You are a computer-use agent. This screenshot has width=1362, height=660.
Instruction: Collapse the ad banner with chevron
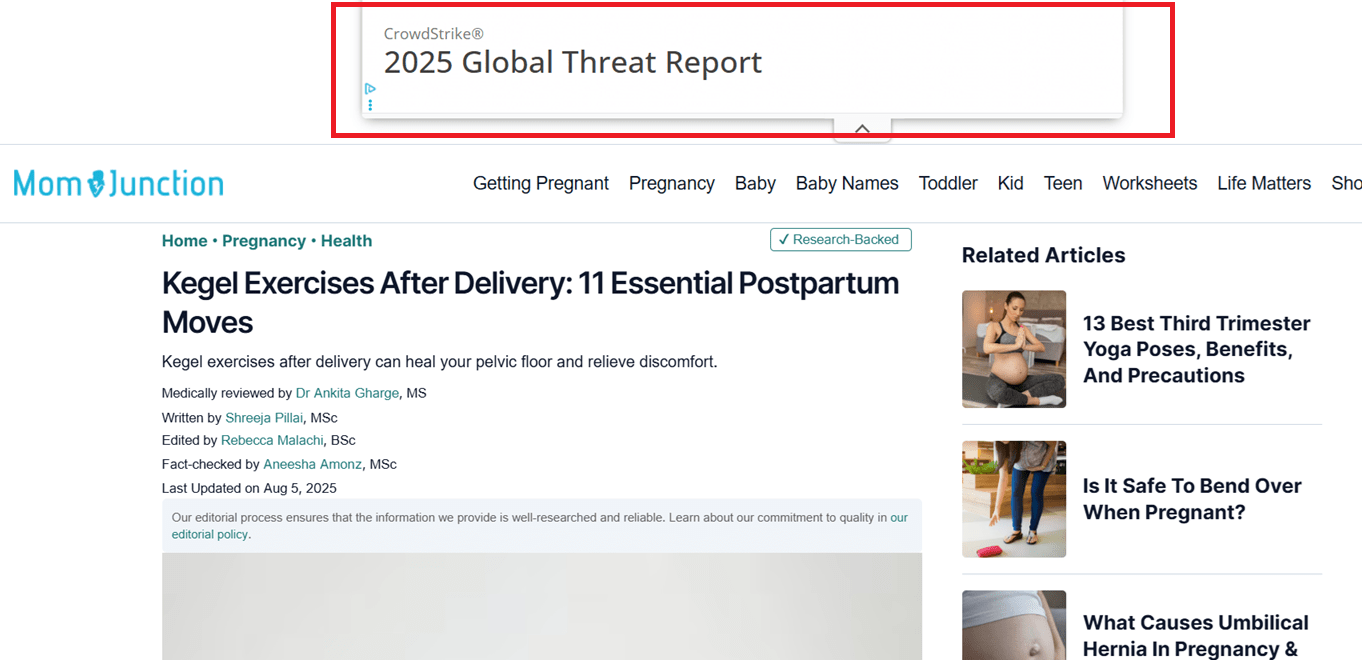click(x=862, y=129)
